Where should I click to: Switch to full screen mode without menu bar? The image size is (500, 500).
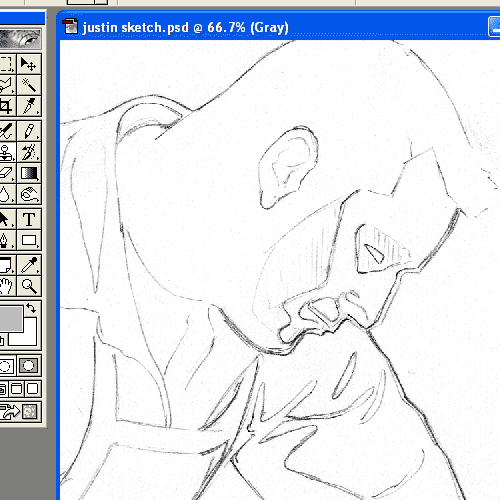tap(33, 389)
